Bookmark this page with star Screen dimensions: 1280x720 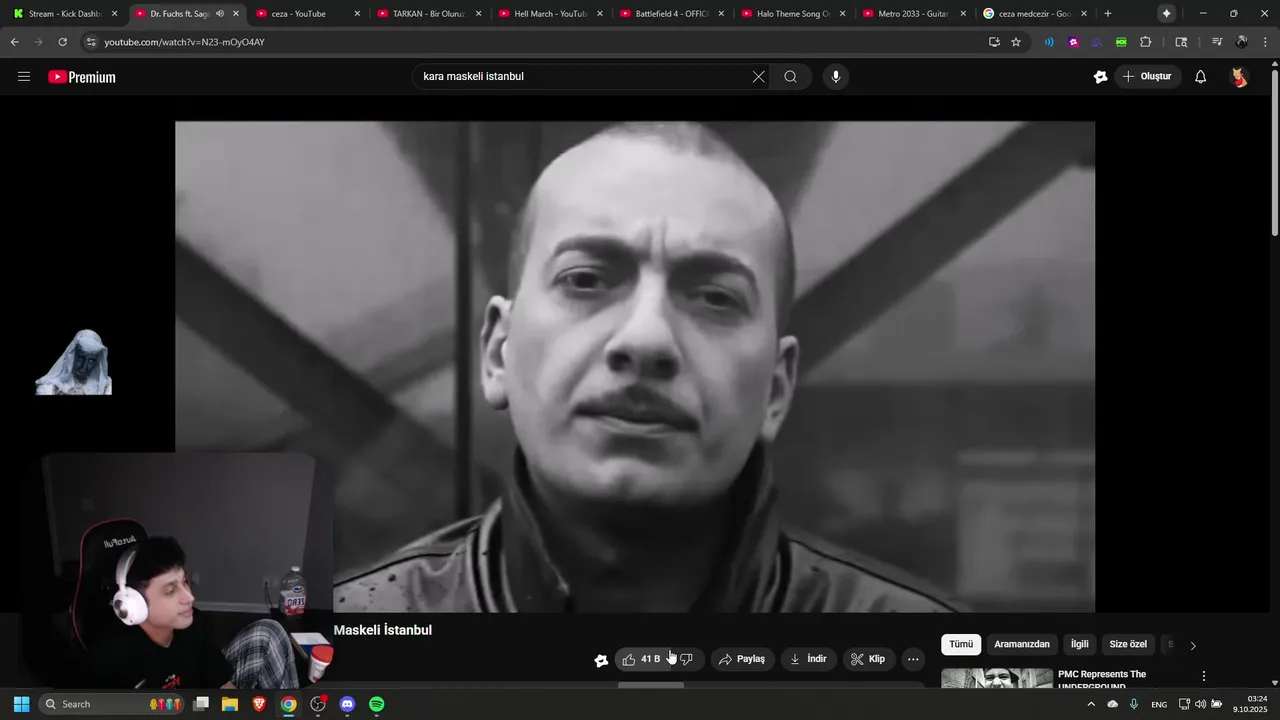(x=1016, y=42)
